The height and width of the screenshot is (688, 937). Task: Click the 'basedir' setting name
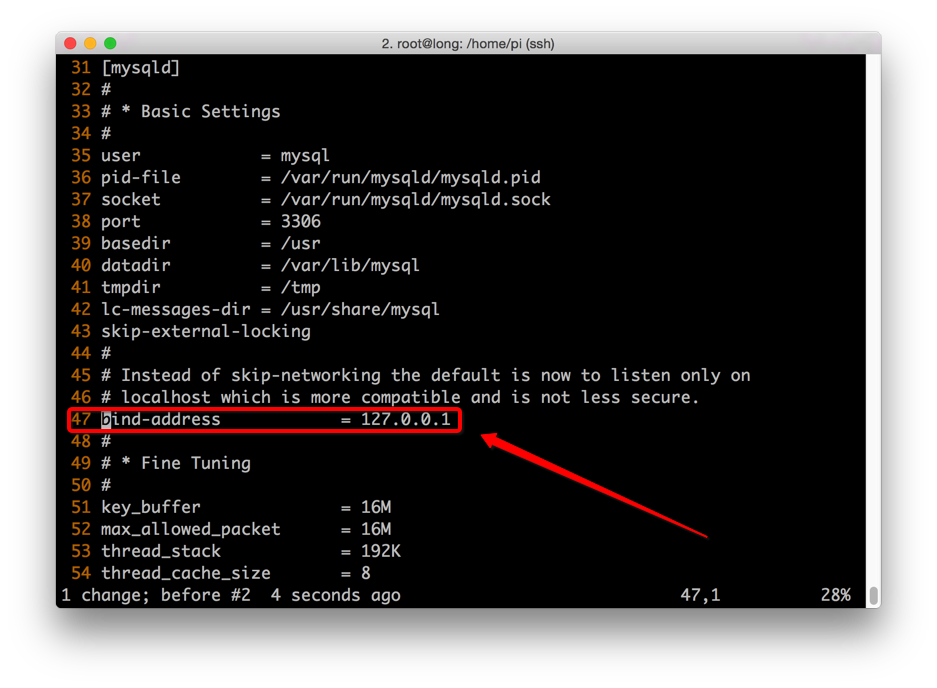coord(136,243)
